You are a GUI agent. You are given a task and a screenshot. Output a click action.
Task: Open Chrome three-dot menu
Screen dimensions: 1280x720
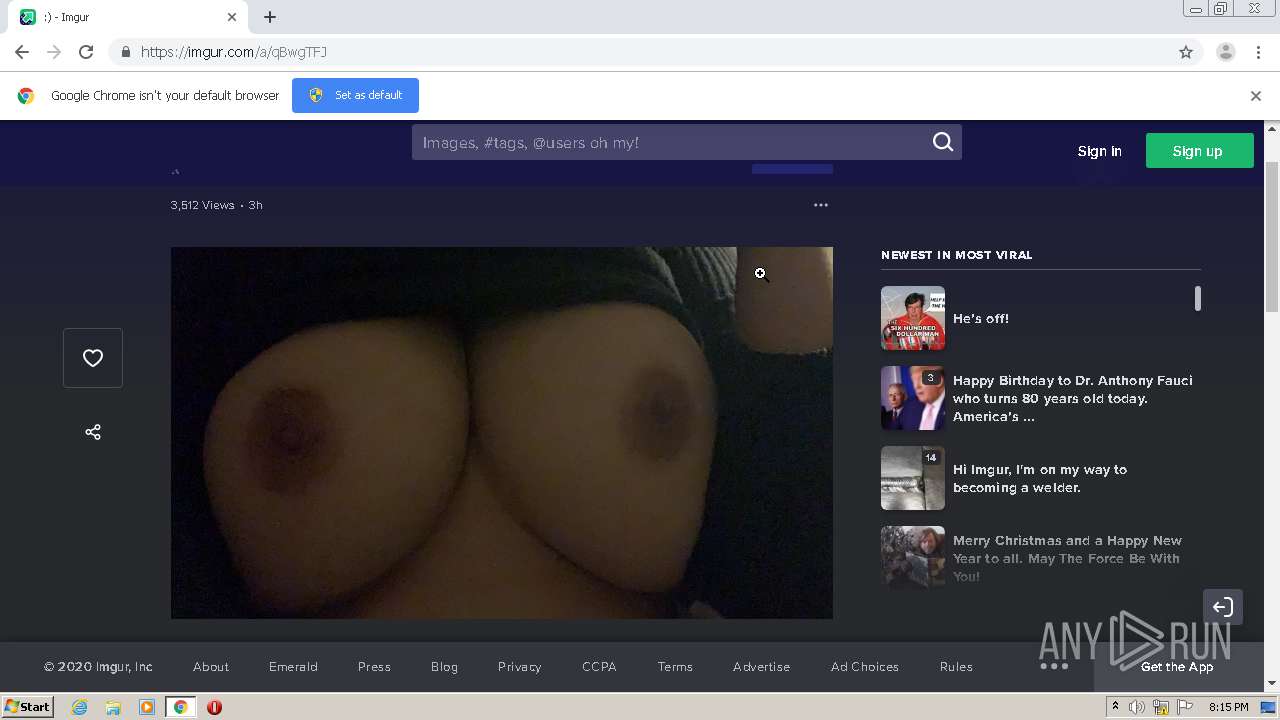pyautogui.click(x=1258, y=52)
